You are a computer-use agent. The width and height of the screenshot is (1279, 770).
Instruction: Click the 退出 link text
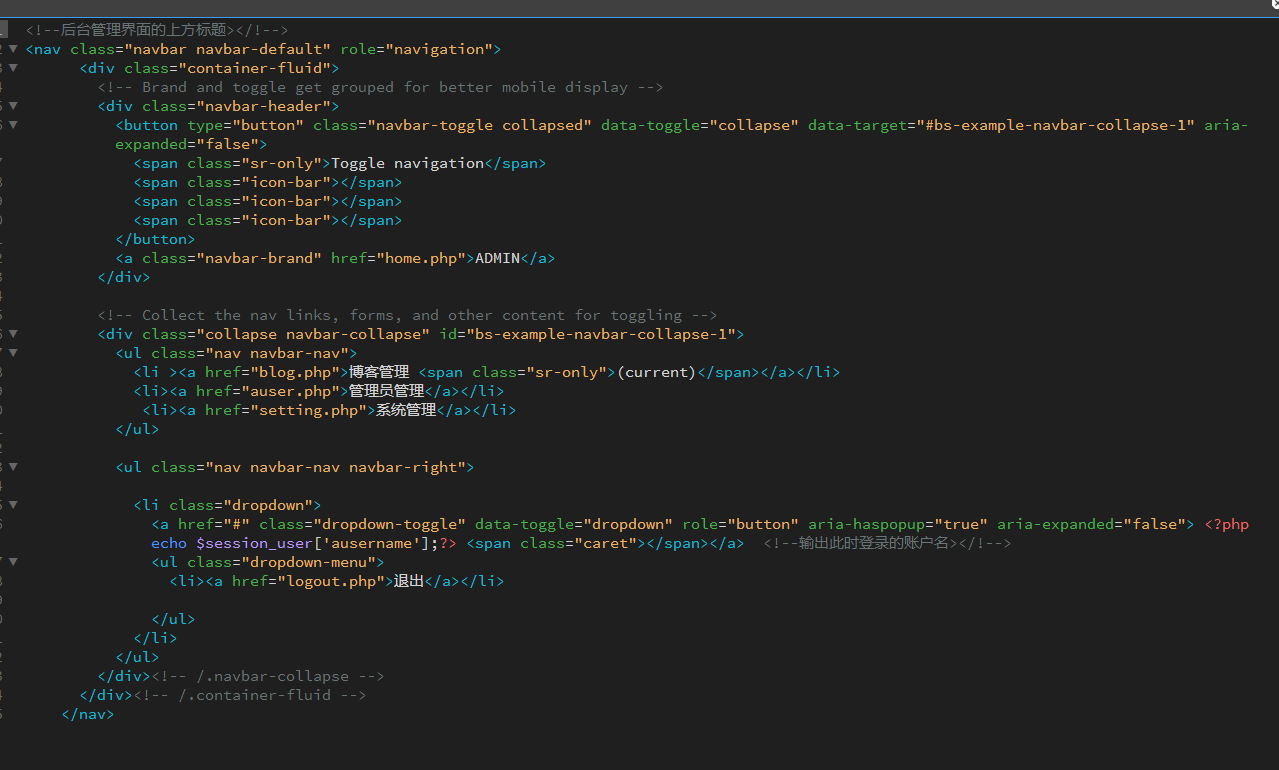(409, 581)
